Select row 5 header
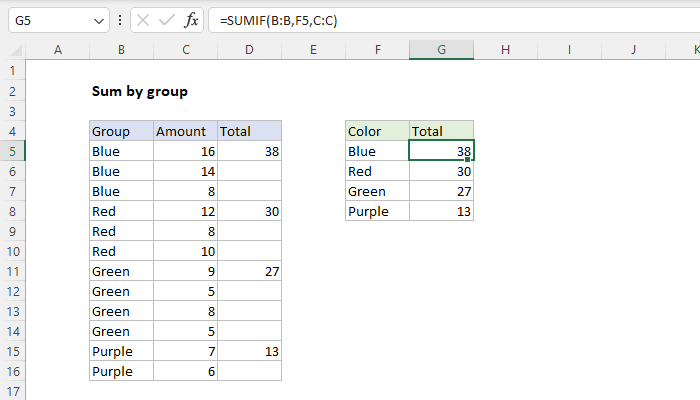This screenshot has width=700, height=400. pyautogui.click(x=13, y=151)
